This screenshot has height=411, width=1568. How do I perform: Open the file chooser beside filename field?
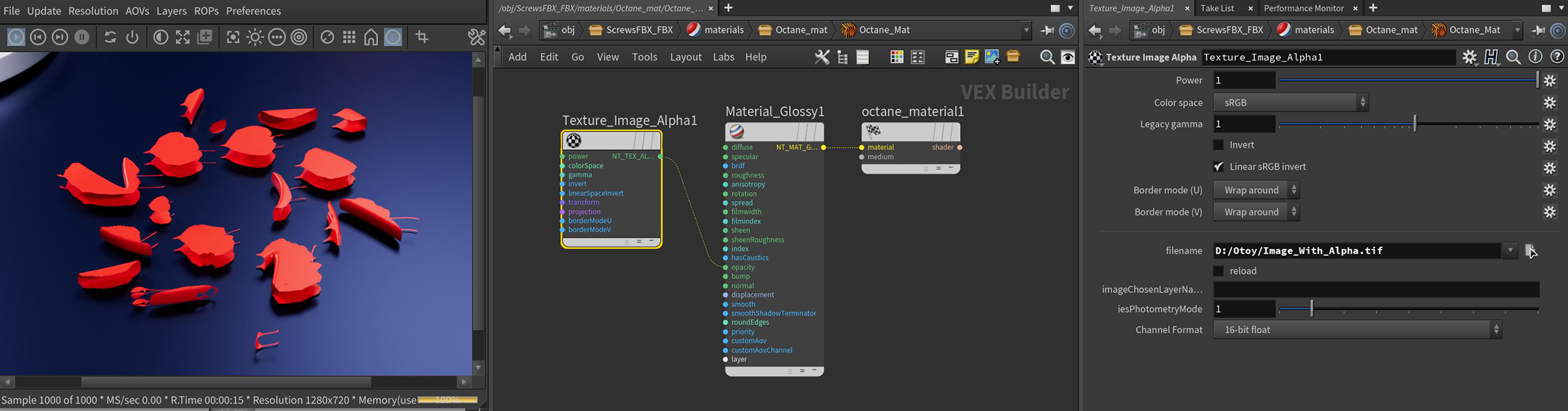(x=1531, y=251)
